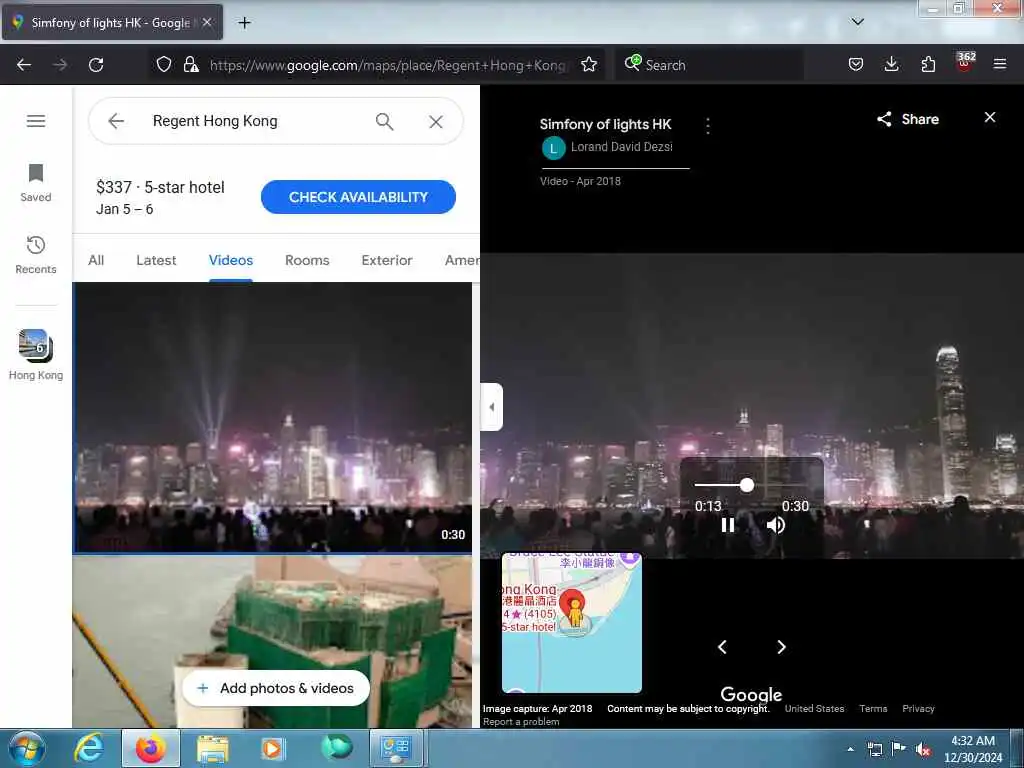Viewport: 1024px width, 768px height.
Task: Launch Internet Explorer from taskbar
Action: [x=89, y=748]
